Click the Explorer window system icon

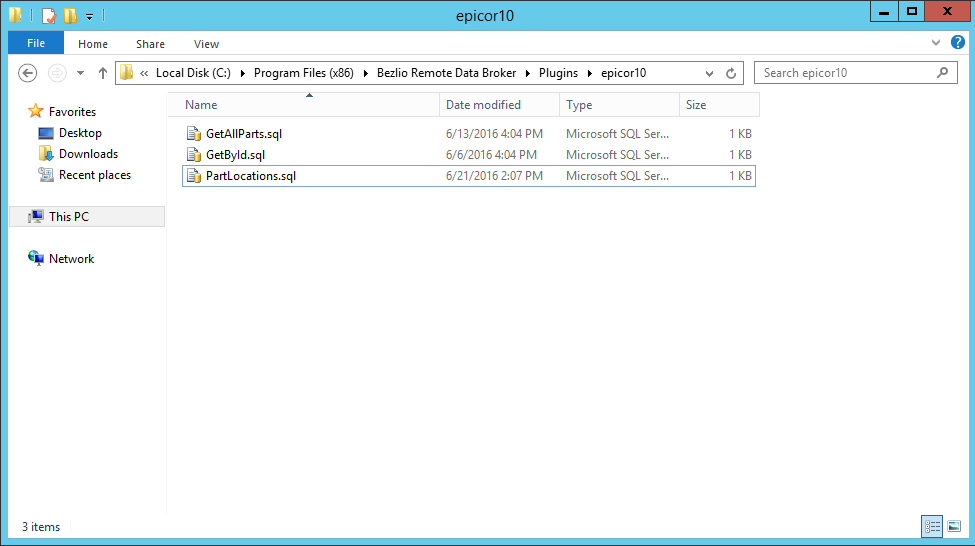(16, 15)
